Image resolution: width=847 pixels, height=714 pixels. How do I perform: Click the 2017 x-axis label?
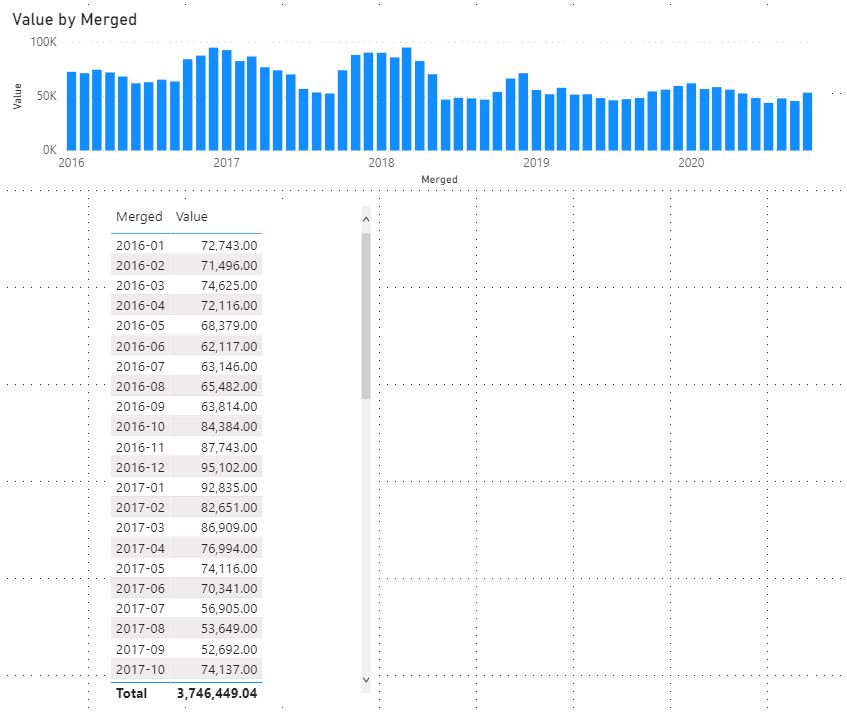click(x=226, y=163)
